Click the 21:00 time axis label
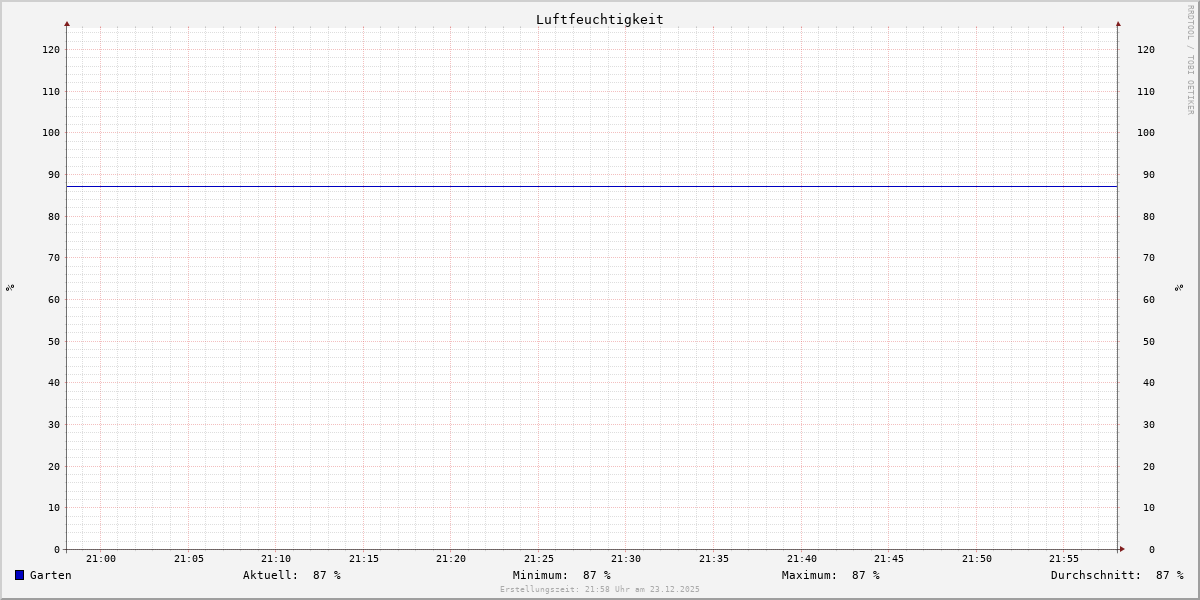Image resolution: width=1200 pixels, height=600 pixels. click(x=101, y=559)
